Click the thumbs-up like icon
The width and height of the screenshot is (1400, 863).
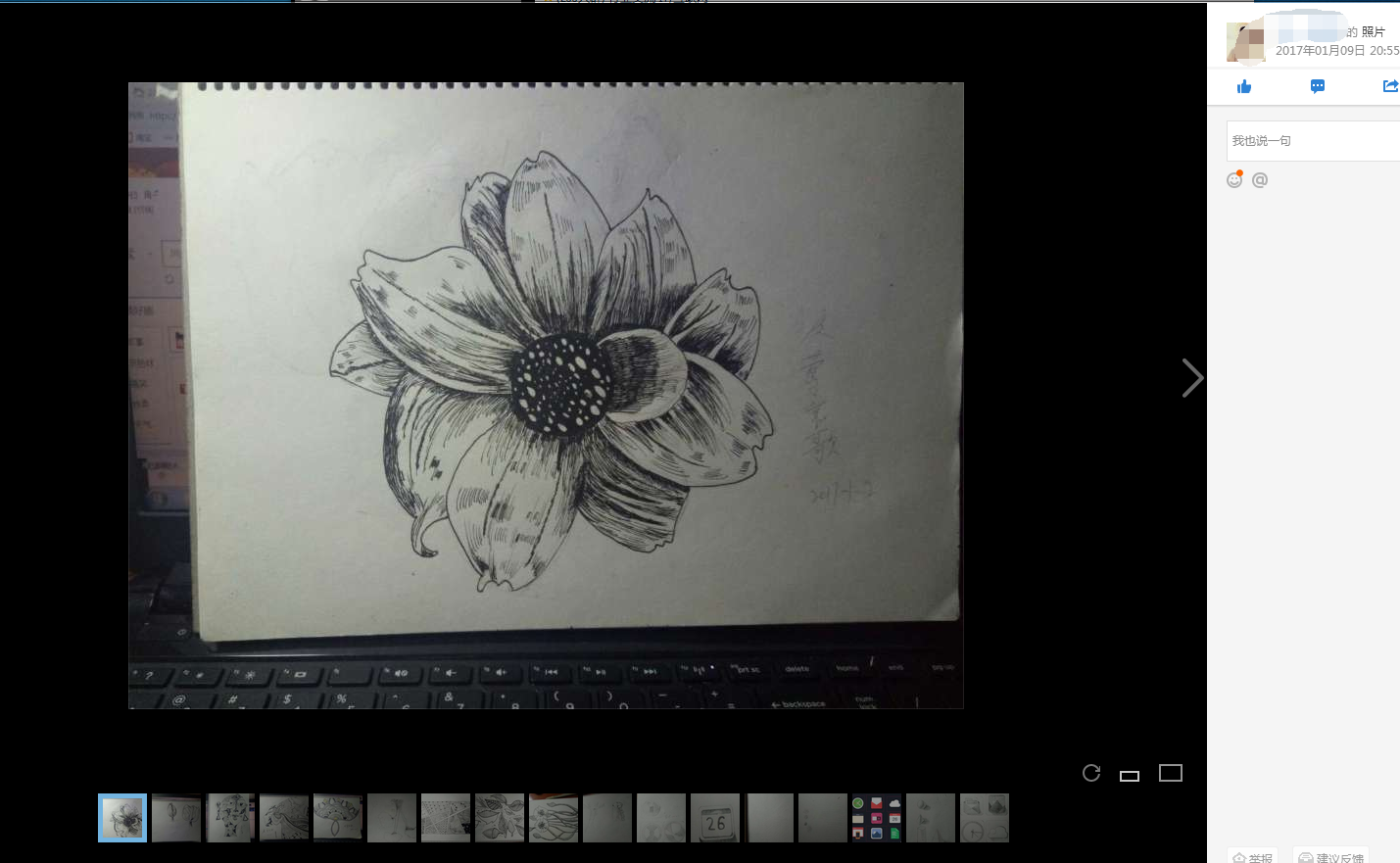pyautogui.click(x=1244, y=87)
